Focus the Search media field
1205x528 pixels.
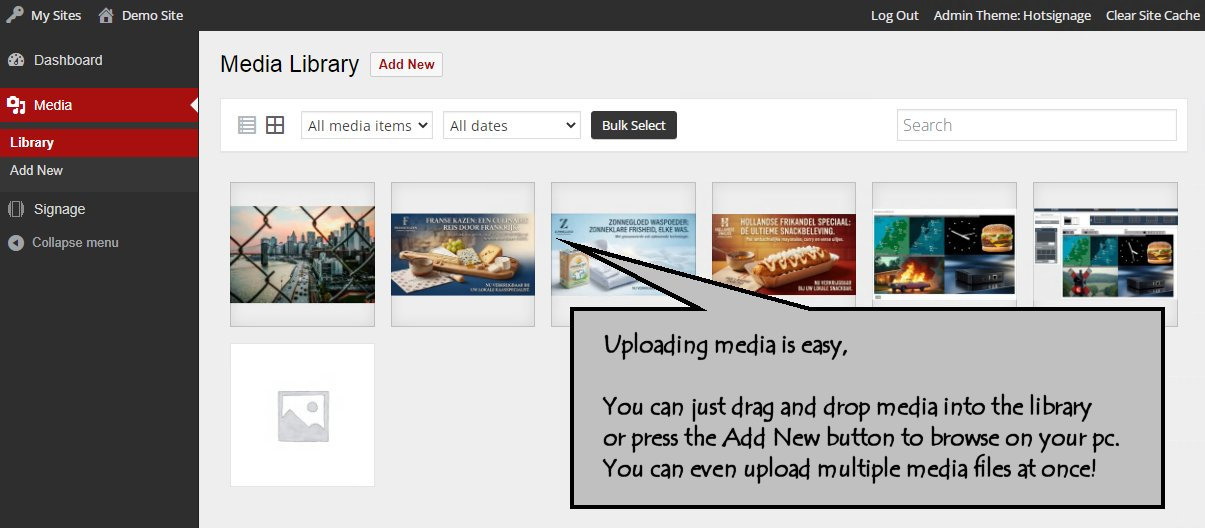[1036, 125]
